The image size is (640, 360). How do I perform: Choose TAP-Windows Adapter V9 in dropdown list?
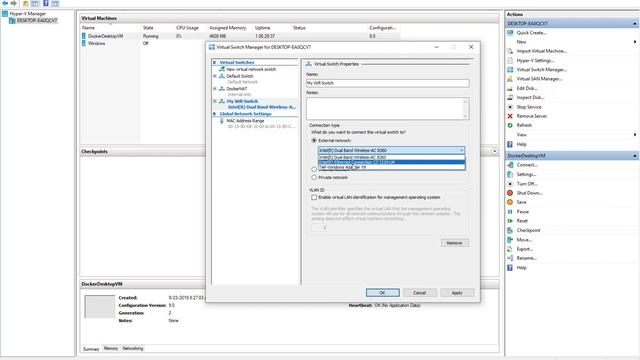[x=391, y=167]
